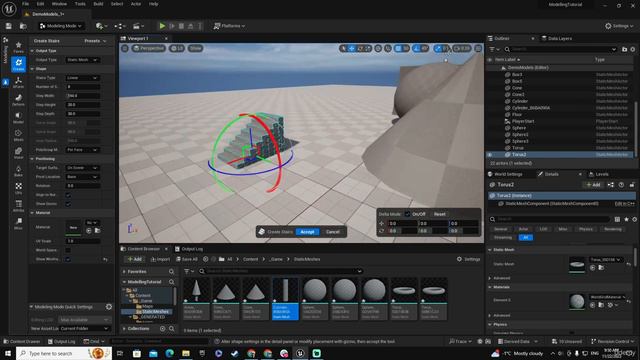Click the Details favorites star icon

tap(626, 219)
